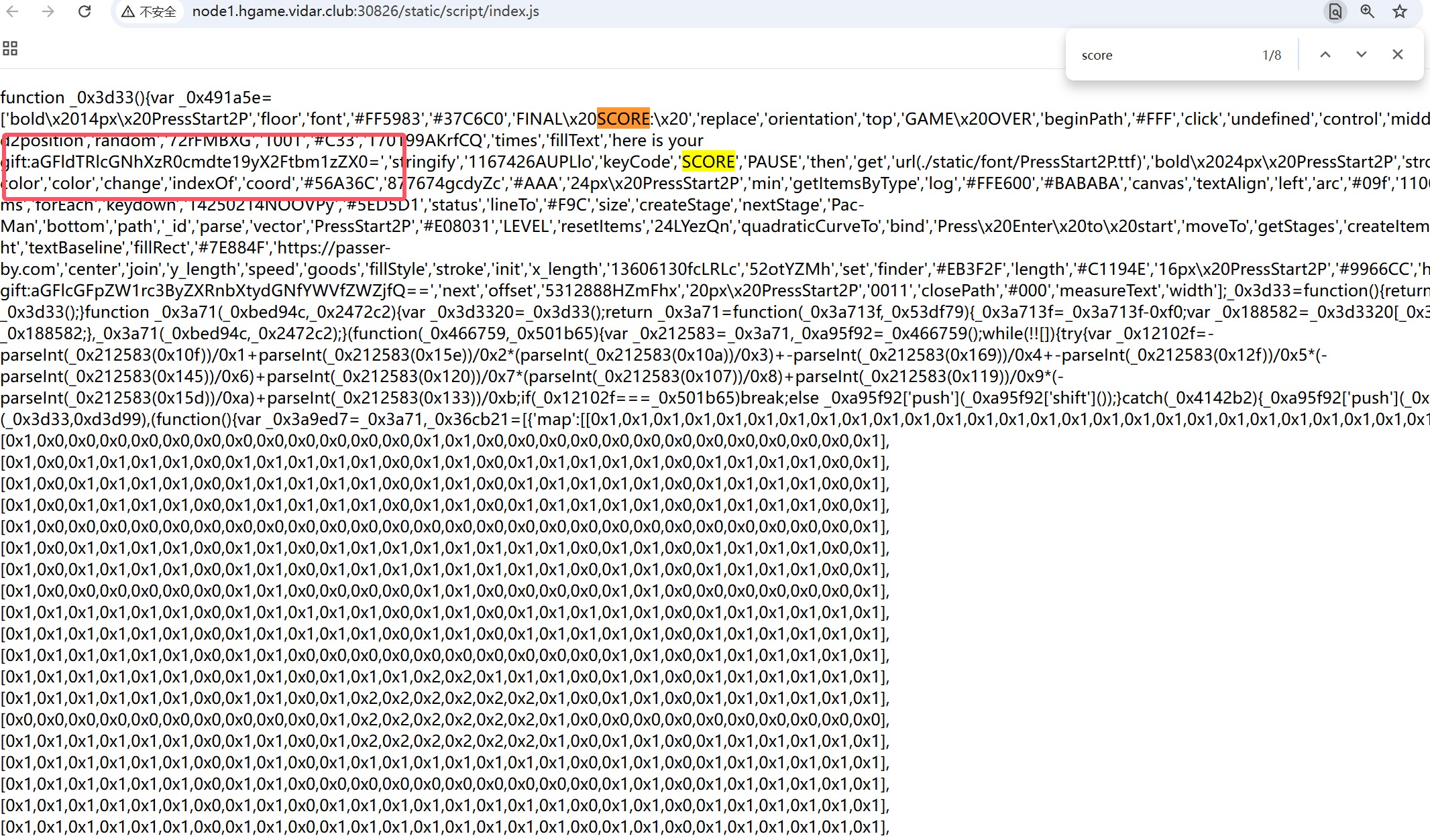This screenshot has height=840, width=1430.
Task: Bookmark this page with the star
Action: tap(1400, 11)
